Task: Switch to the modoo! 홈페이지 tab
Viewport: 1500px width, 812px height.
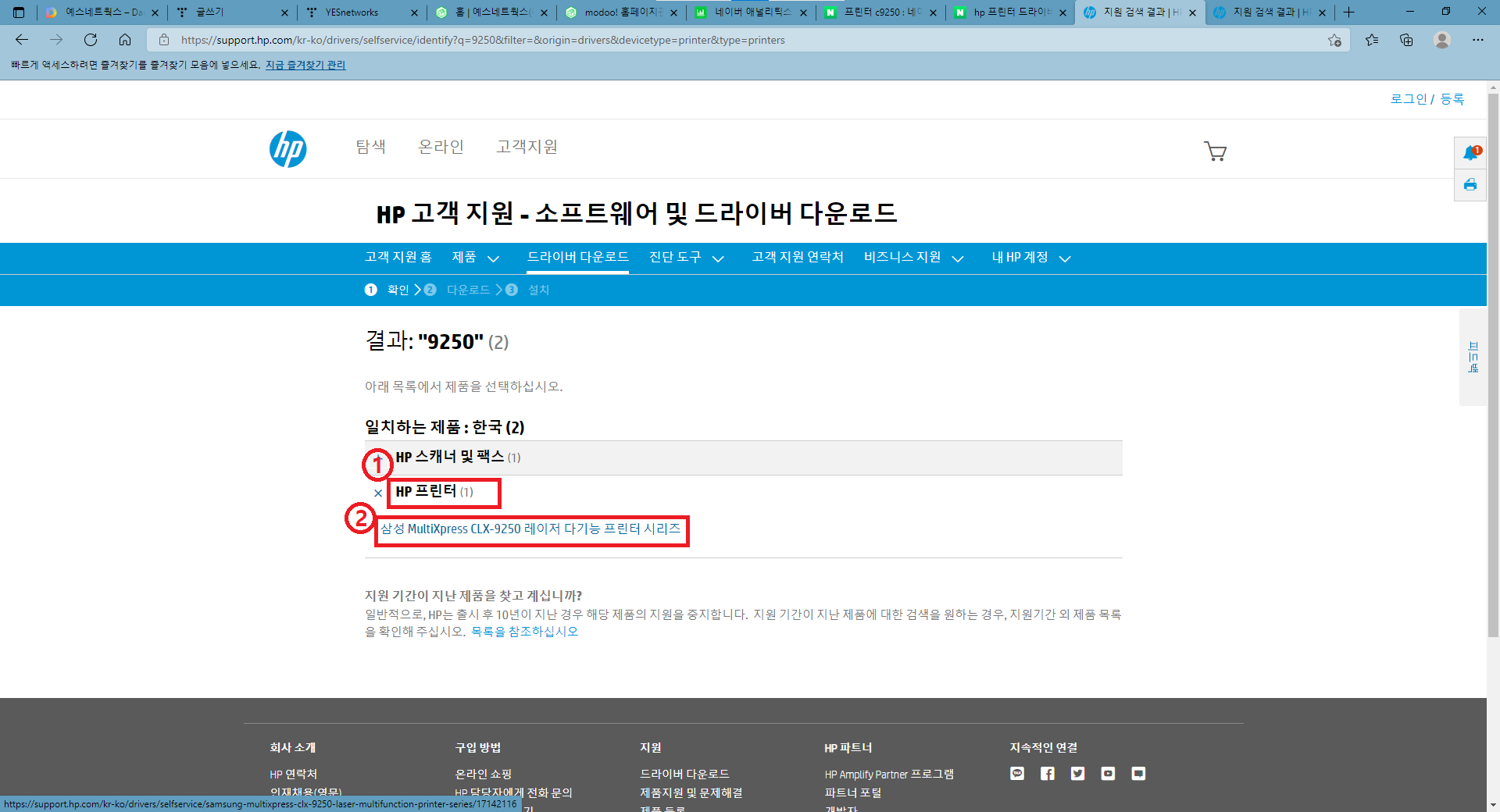Action: 621,12
